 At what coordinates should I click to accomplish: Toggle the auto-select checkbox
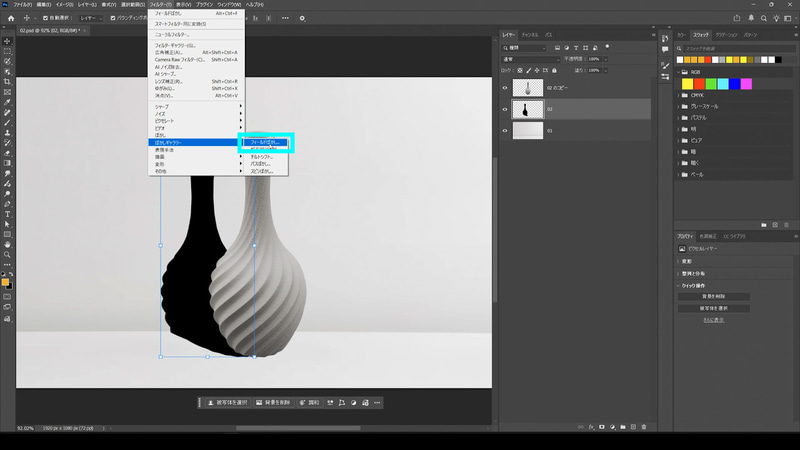coord(45,18)
